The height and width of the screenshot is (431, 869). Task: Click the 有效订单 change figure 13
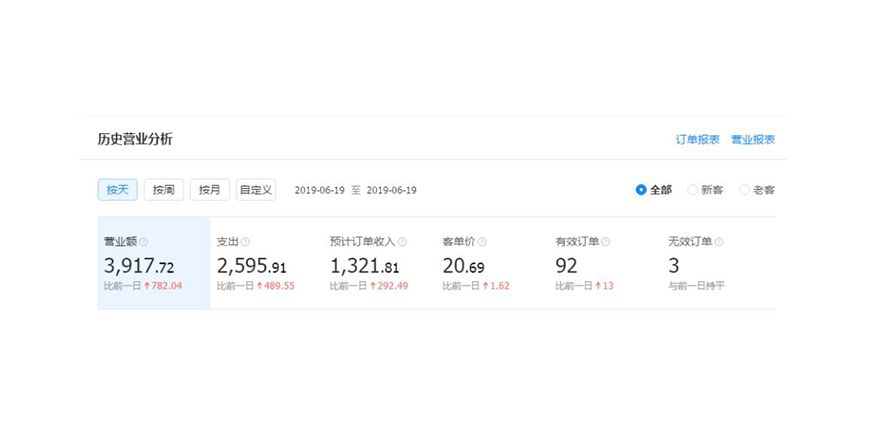(608, 286)
